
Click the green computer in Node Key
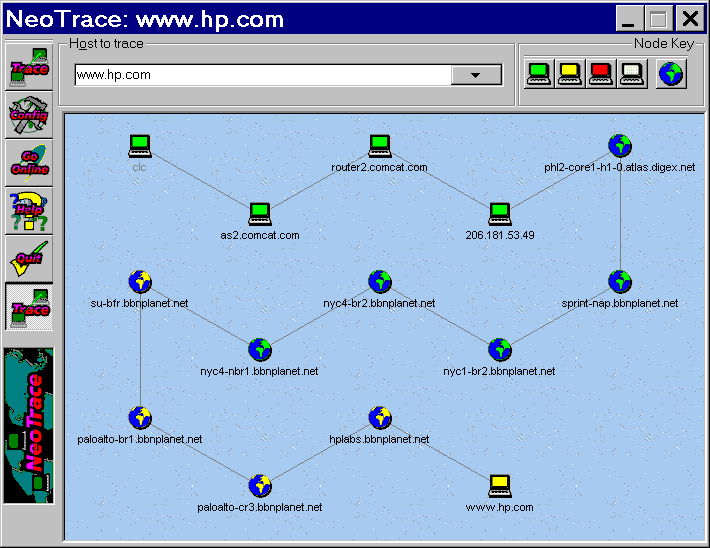[538, 74]
